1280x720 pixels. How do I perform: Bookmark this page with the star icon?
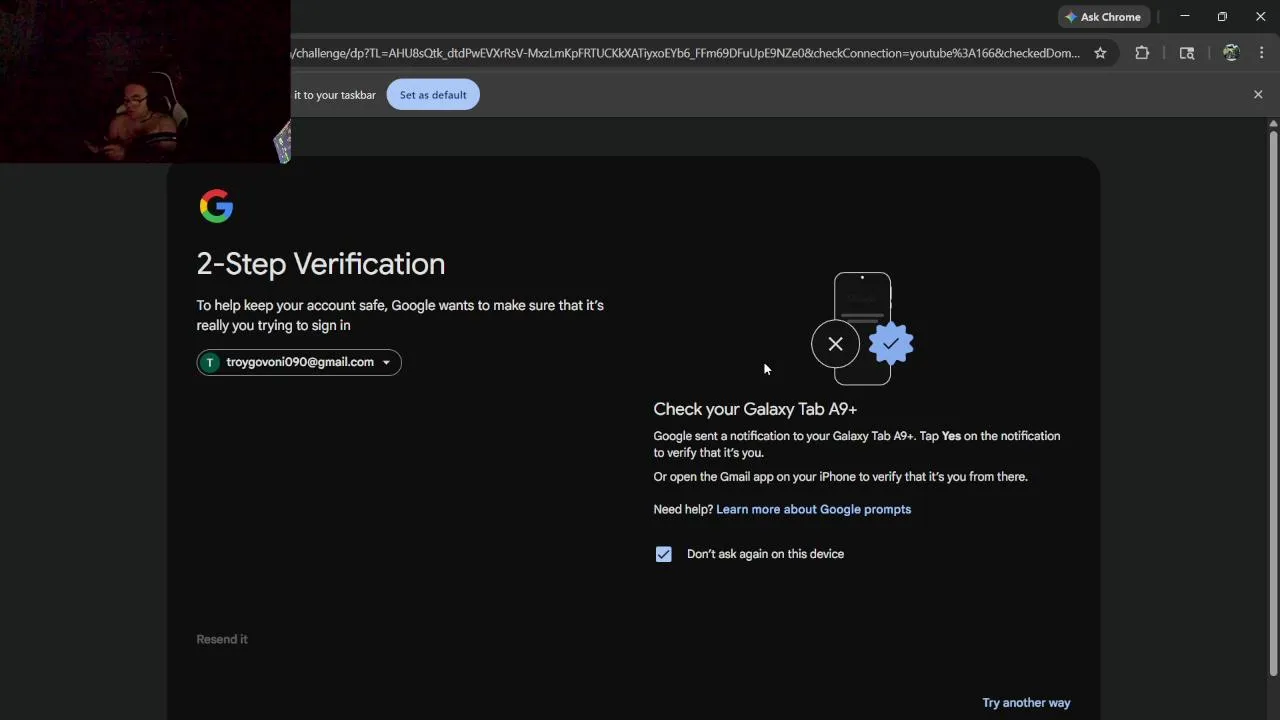click(x=1100, y=53)
